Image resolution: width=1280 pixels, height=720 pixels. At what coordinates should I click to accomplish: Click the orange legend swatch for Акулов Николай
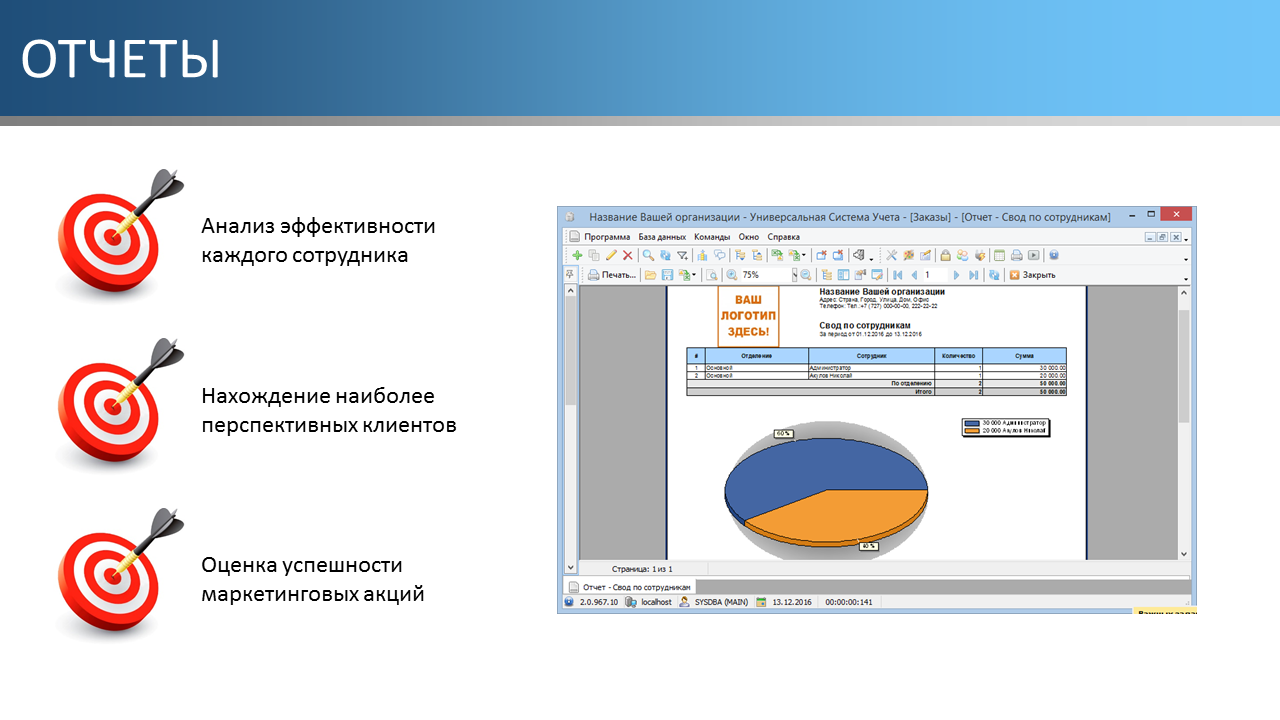coord(972,431)
